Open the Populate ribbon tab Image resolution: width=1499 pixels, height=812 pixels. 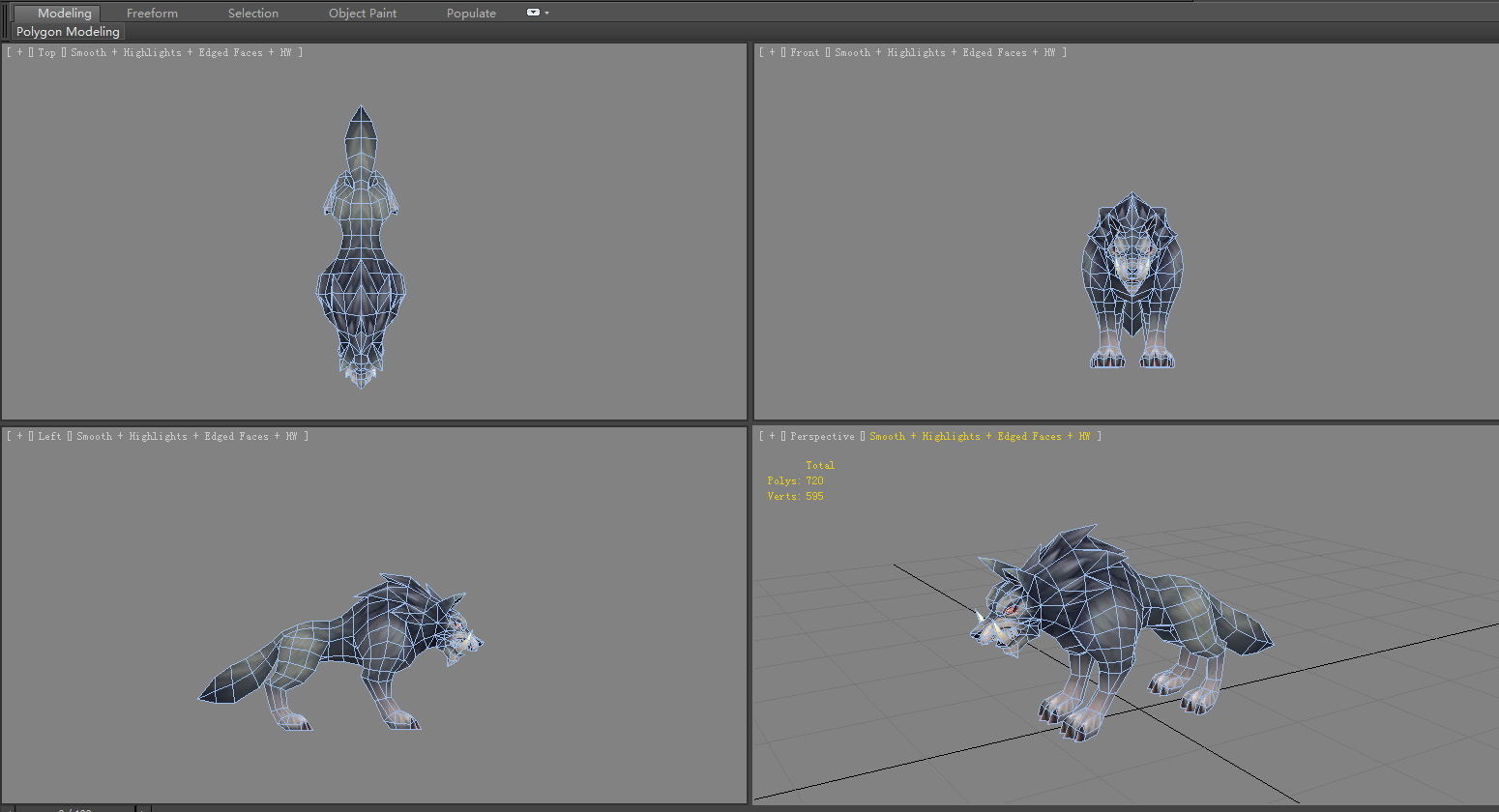pyautogui.click(x=471, y=13)
